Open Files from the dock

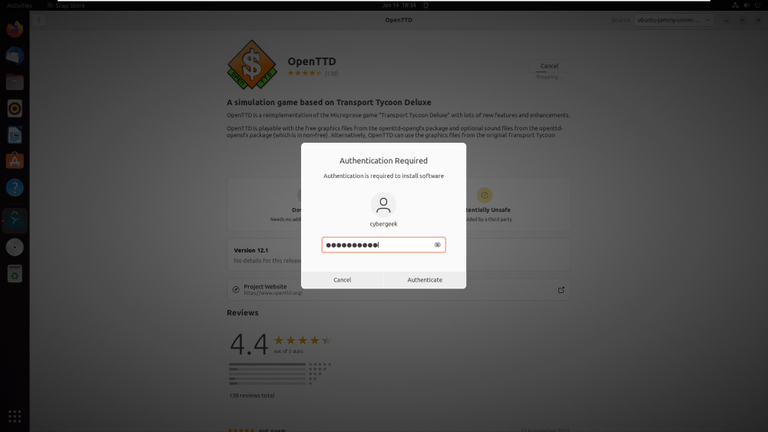(x=15, y=82)
